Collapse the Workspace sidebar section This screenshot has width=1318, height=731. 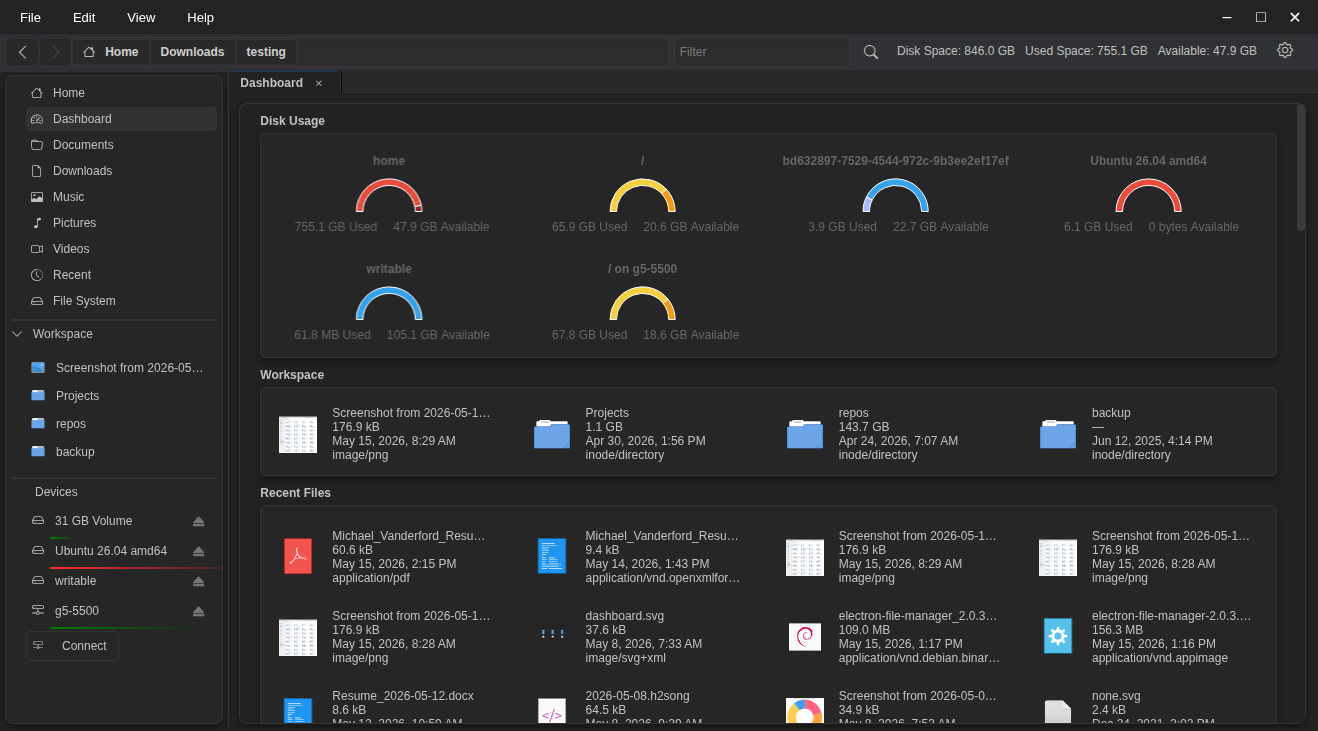point(17,334)
